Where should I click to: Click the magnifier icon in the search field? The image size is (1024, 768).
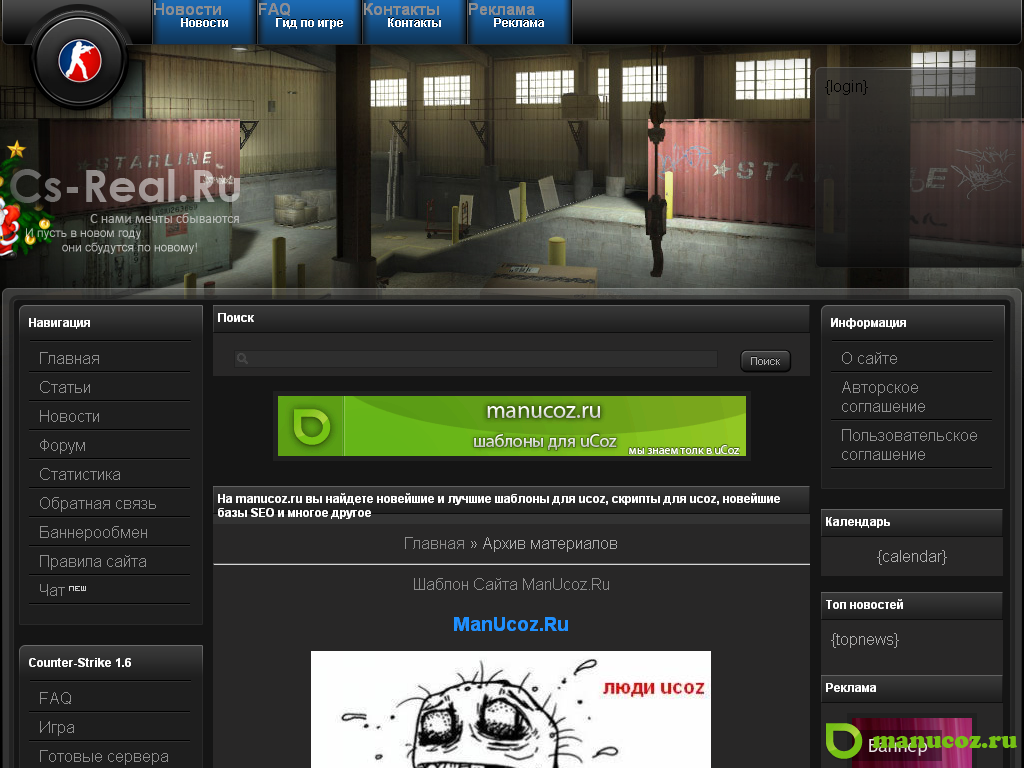click(x=242, y=359)
